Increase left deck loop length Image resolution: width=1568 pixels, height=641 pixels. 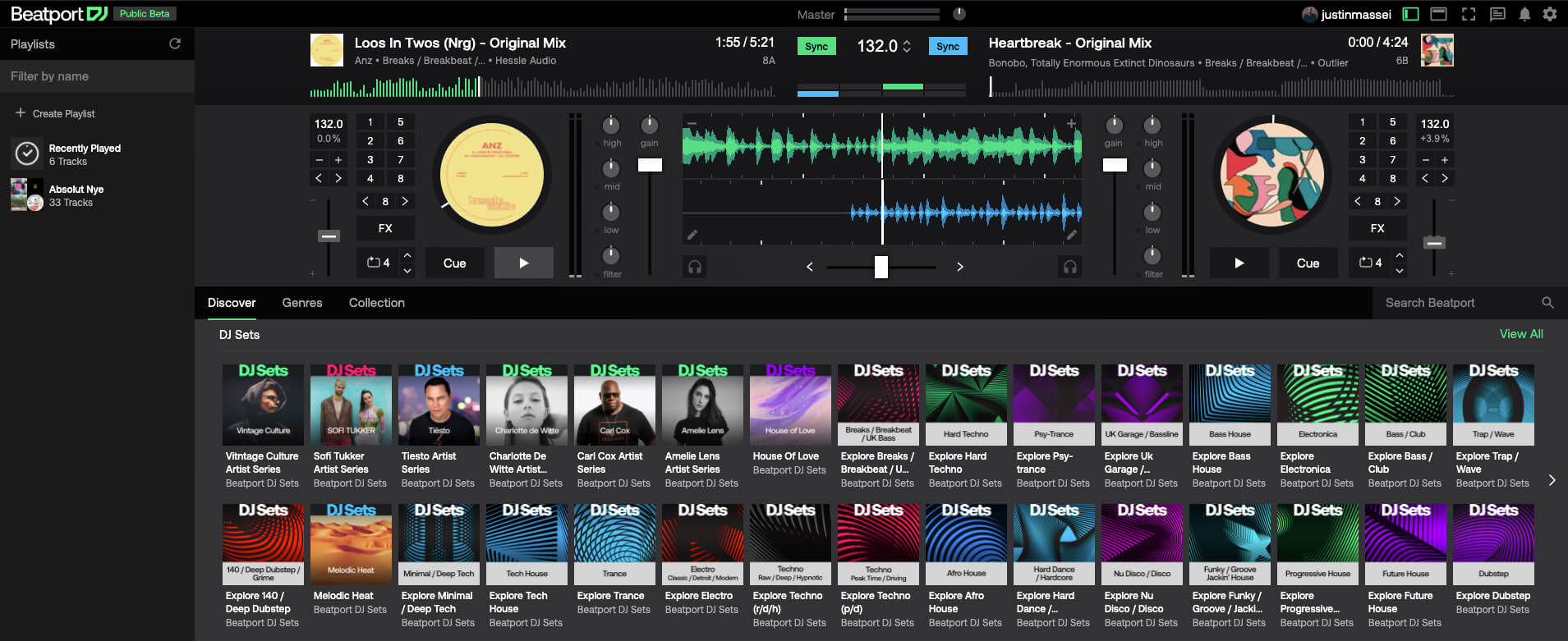407,254
